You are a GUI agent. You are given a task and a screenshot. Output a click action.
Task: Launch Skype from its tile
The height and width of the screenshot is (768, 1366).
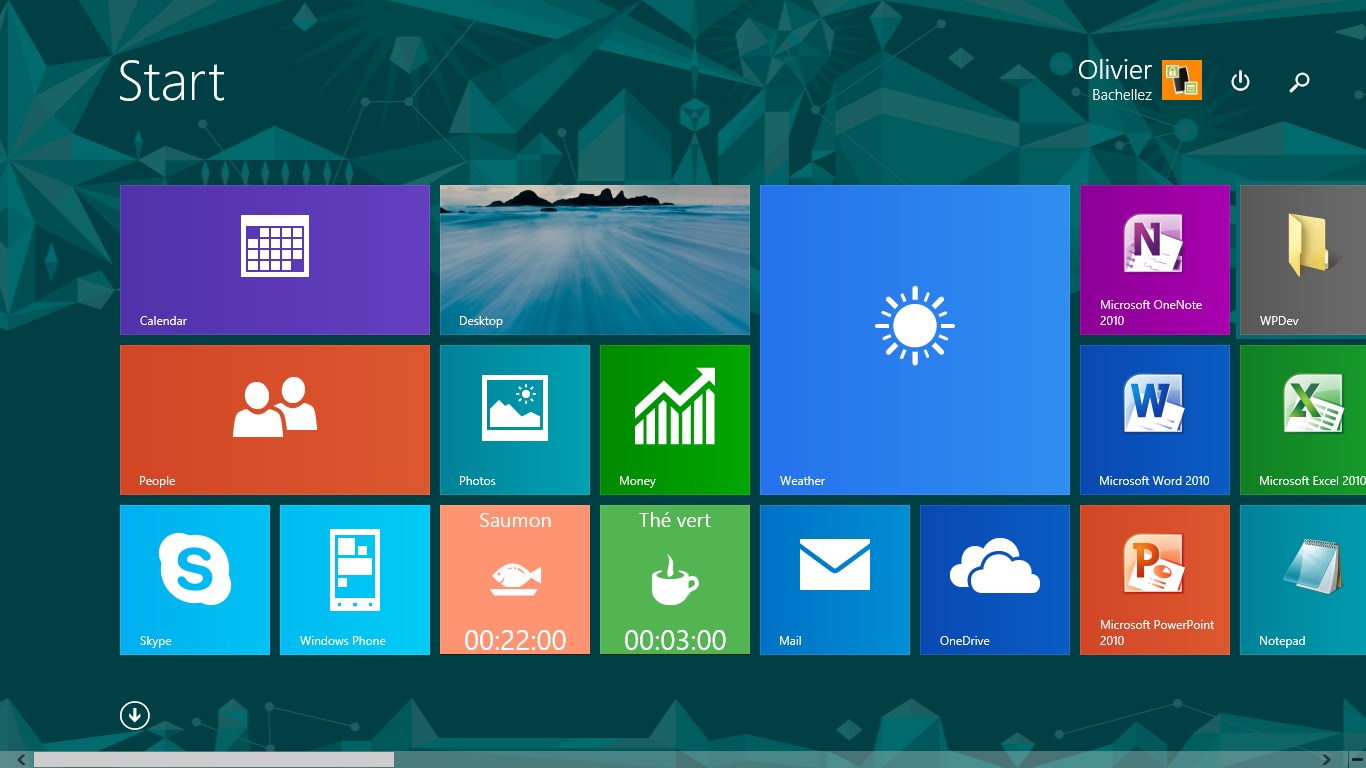(x=195, y=580)
